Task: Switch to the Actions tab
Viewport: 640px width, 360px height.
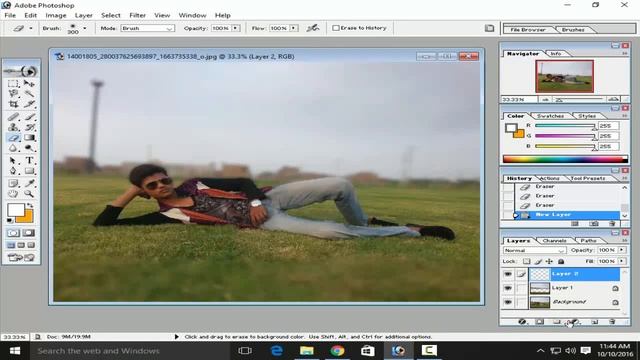Action: pos(549,178)
